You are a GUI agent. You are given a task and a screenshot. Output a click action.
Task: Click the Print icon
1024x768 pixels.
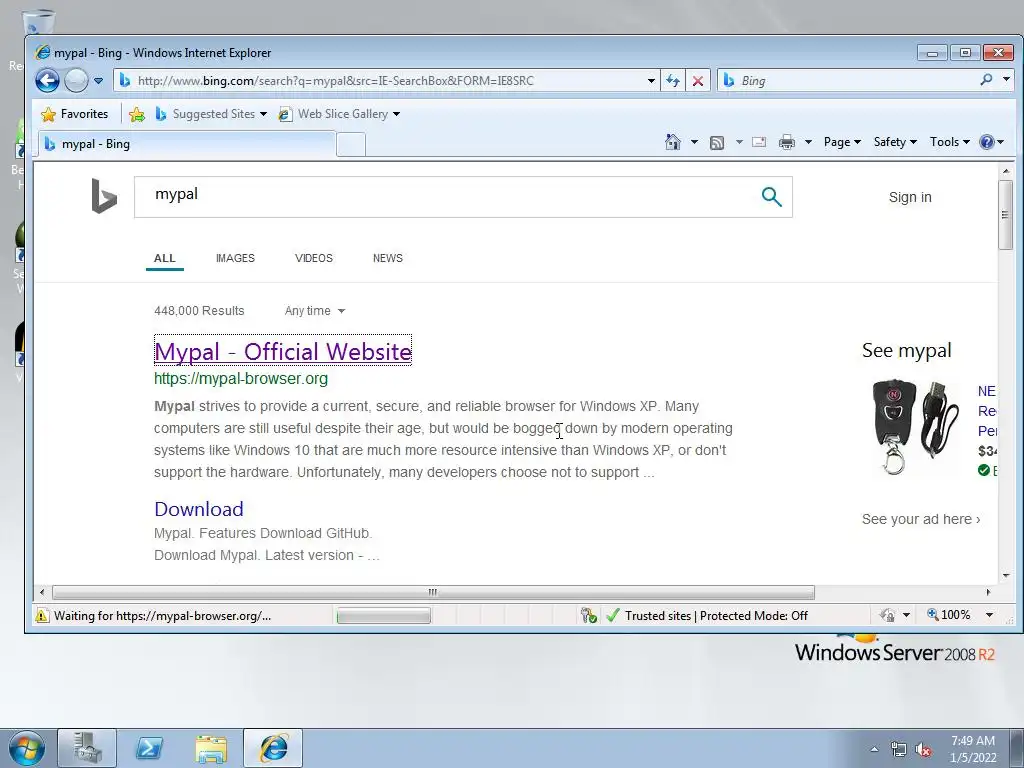point(787,142)
